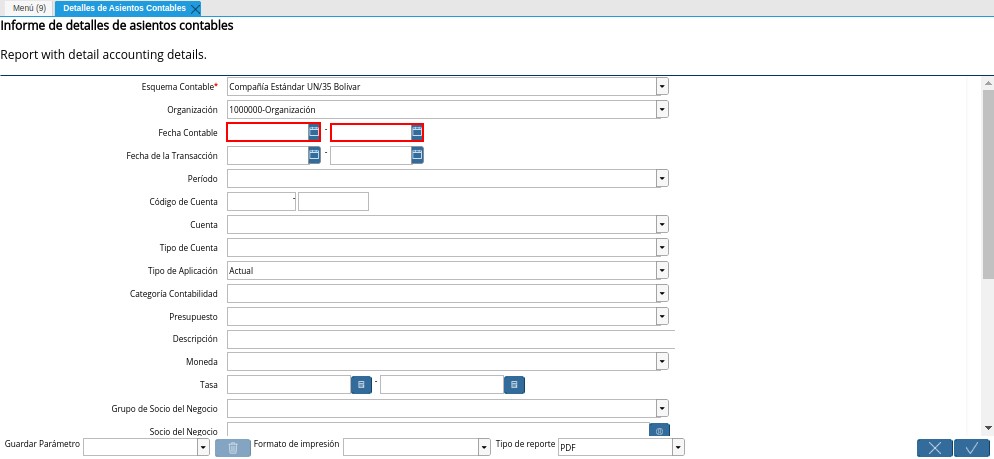Open calendar for Fecha de la Transacción end
The width and height of the screenshot is (994, 459).
point(417,155)
